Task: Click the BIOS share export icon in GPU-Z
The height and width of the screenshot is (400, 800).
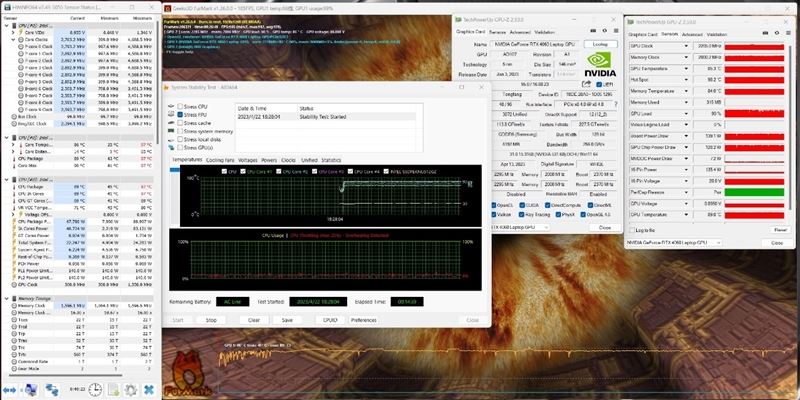Action: click(x=586, y=84)
